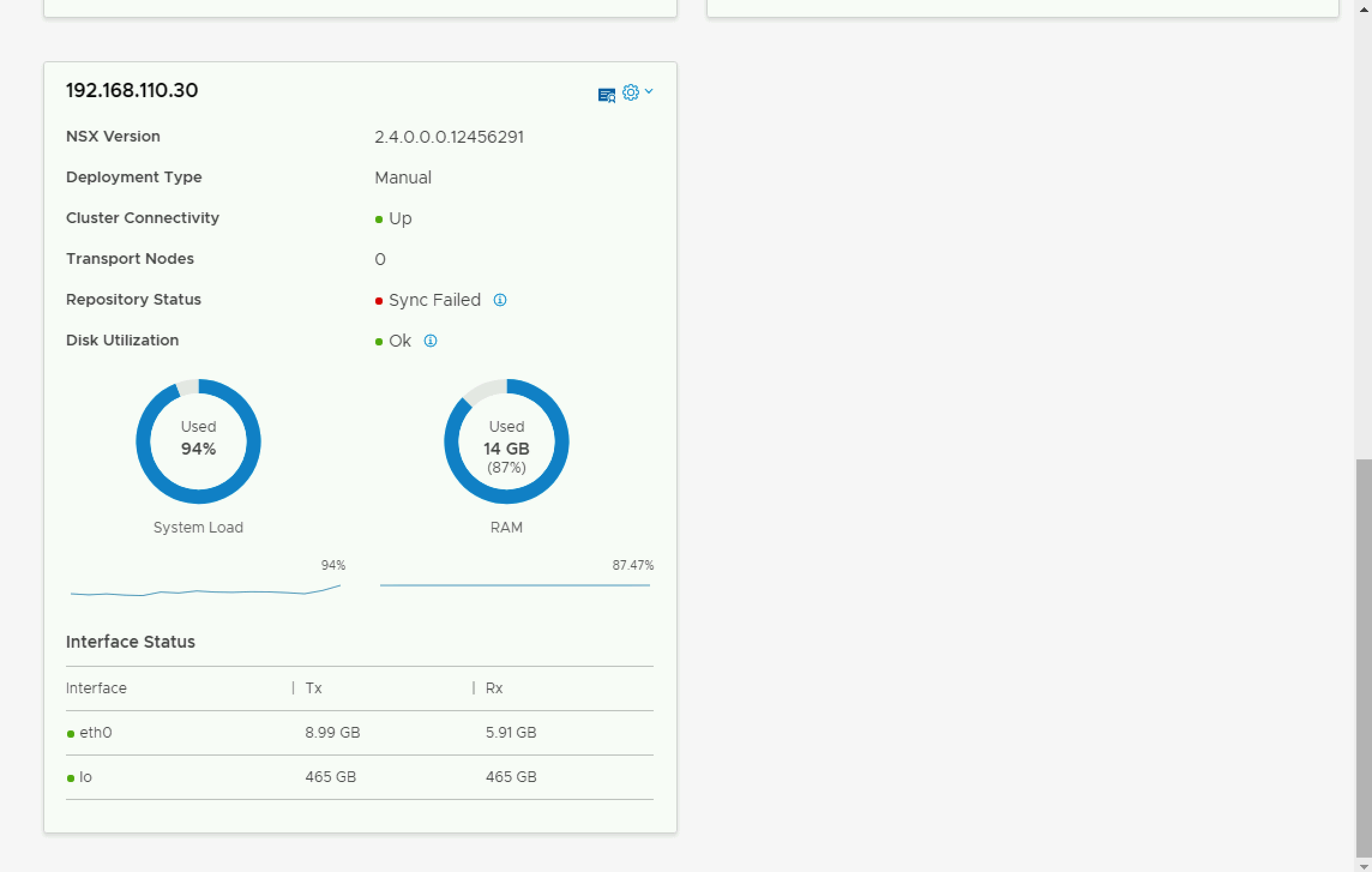The height and width of the screenshot is (872, 1372).
Task: Click the RAM usage donut chart
Action: pyautogui.click(x=506, y=441)
